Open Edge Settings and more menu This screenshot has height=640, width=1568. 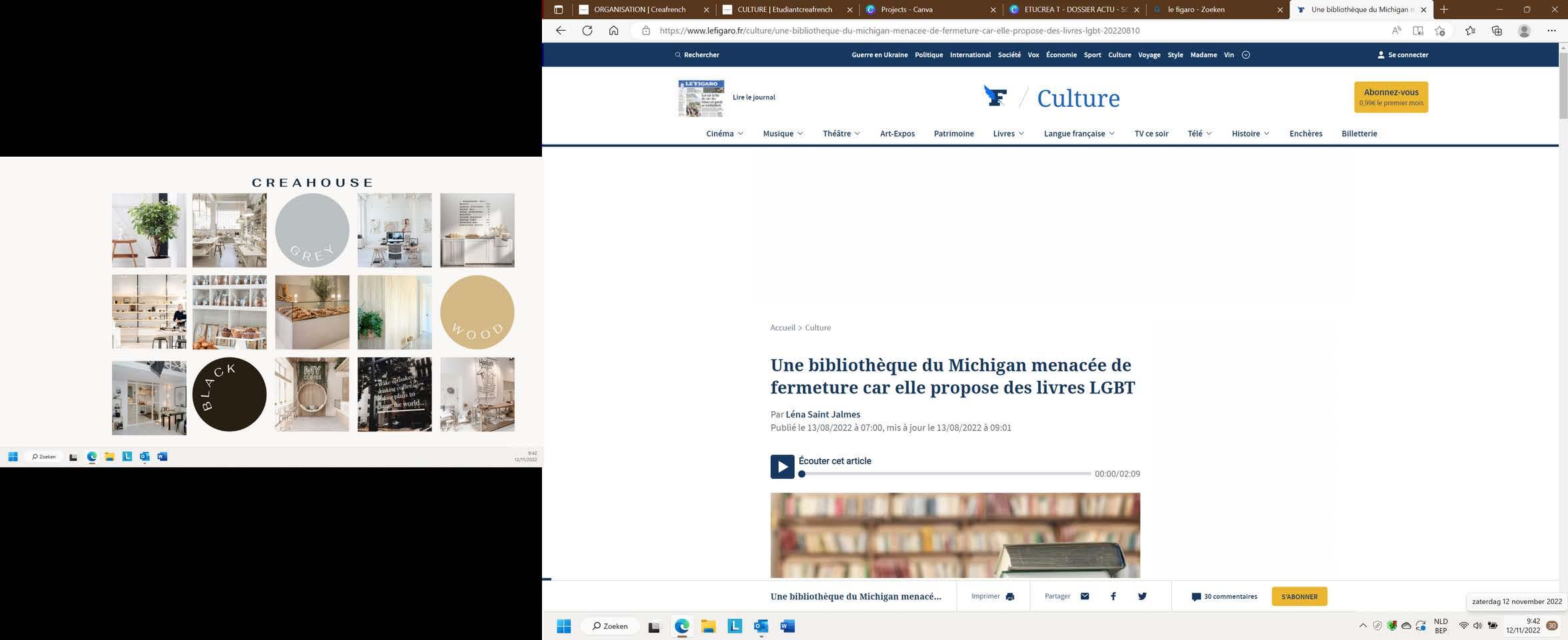click(1551, 31)
